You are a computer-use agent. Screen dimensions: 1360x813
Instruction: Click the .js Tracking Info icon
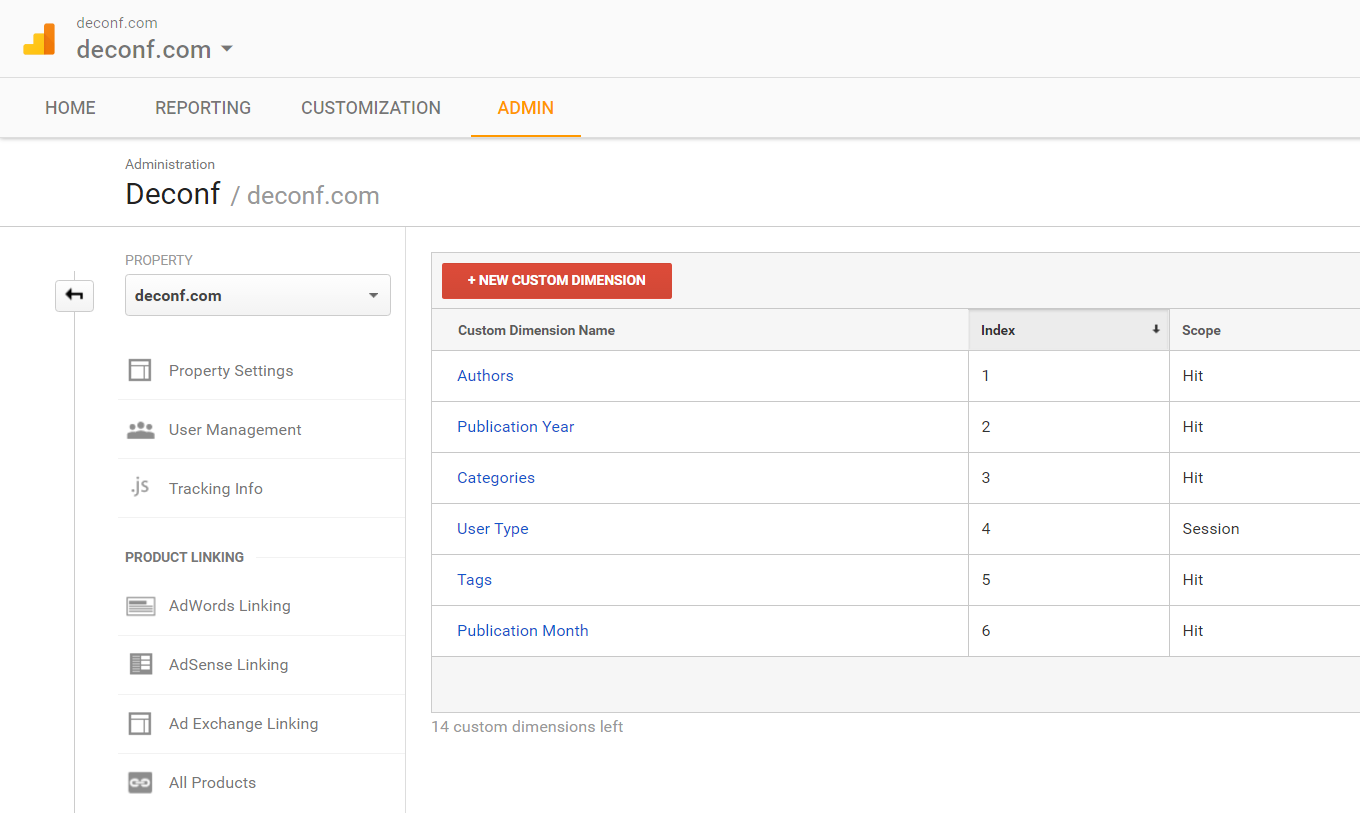pyautogui.click(x=139, y=488)
